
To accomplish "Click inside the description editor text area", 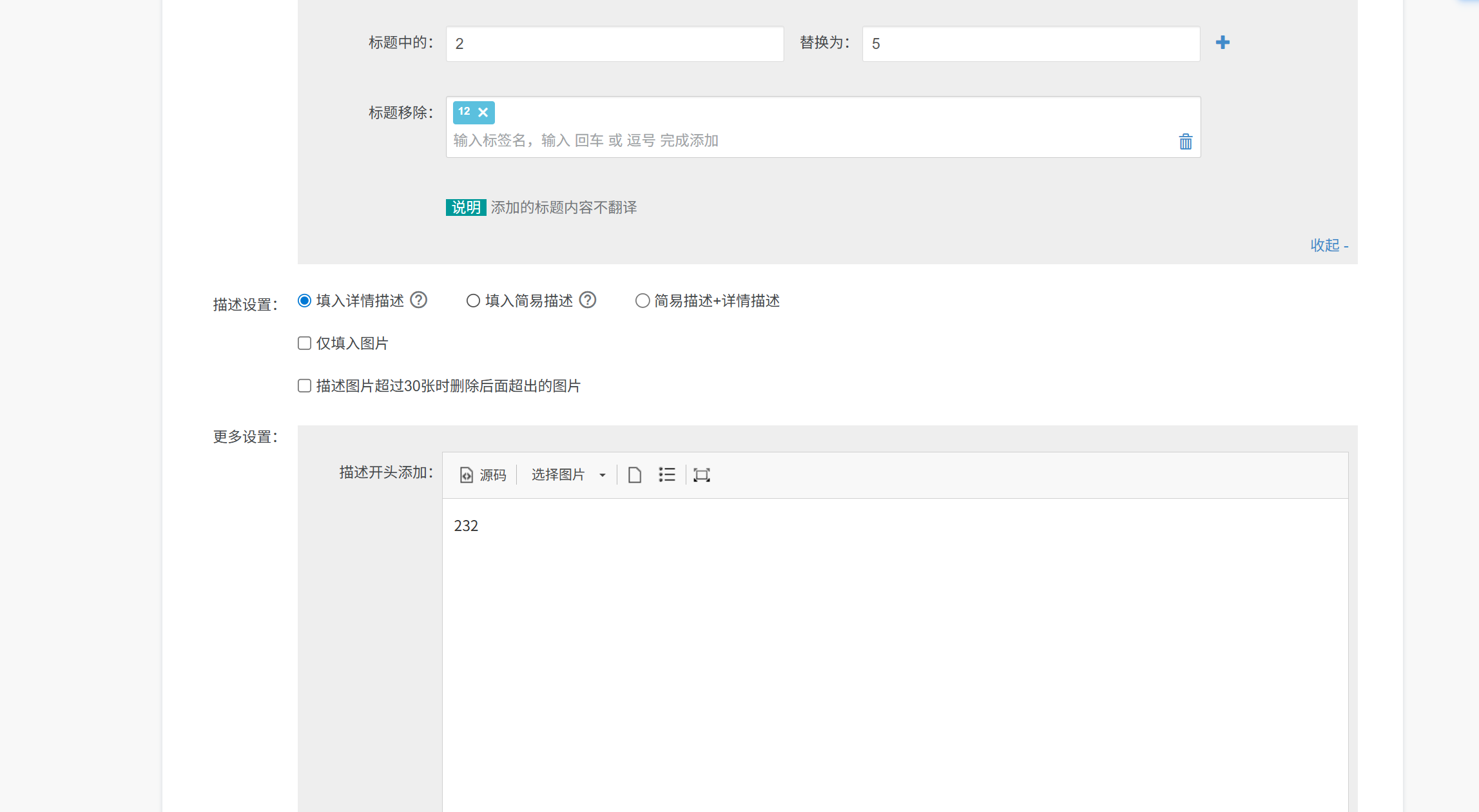I will coord(894,644).
